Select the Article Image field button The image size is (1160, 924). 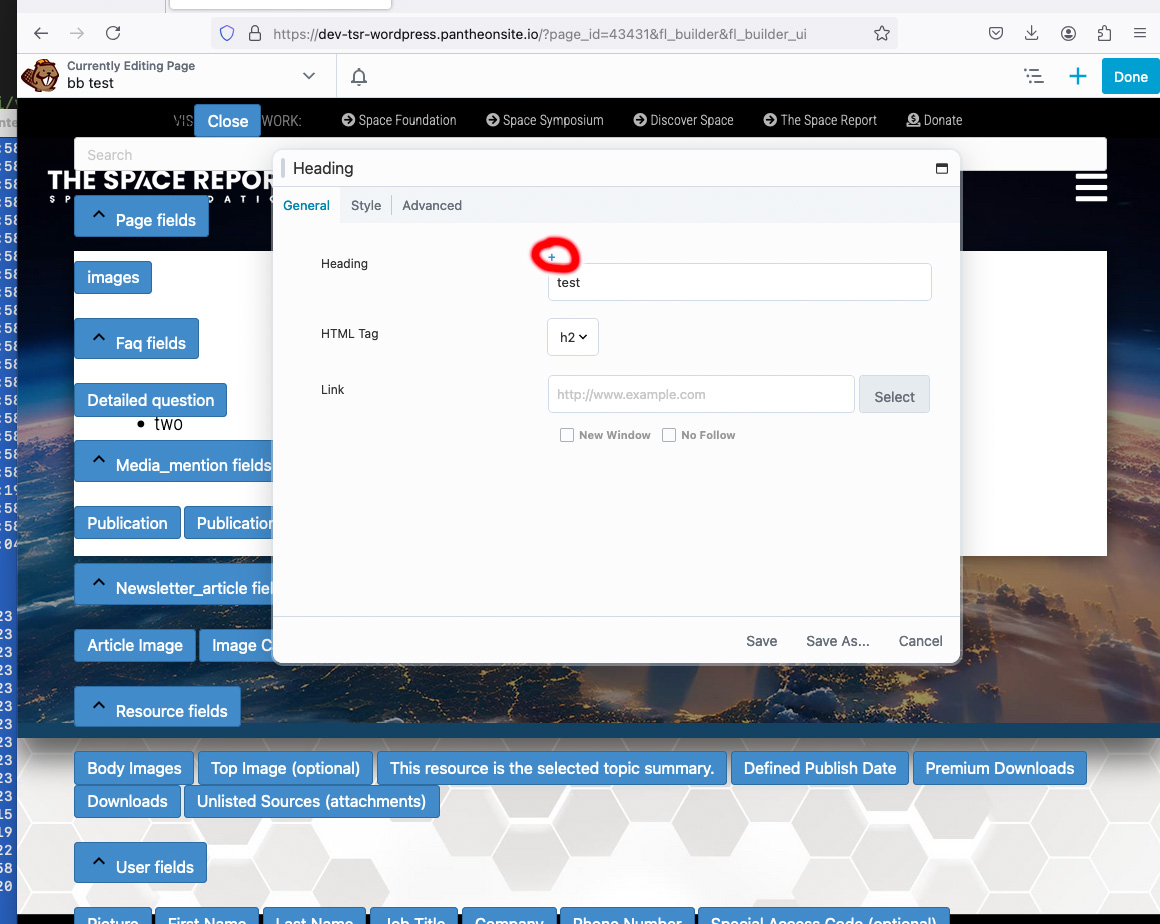[135, 645]
